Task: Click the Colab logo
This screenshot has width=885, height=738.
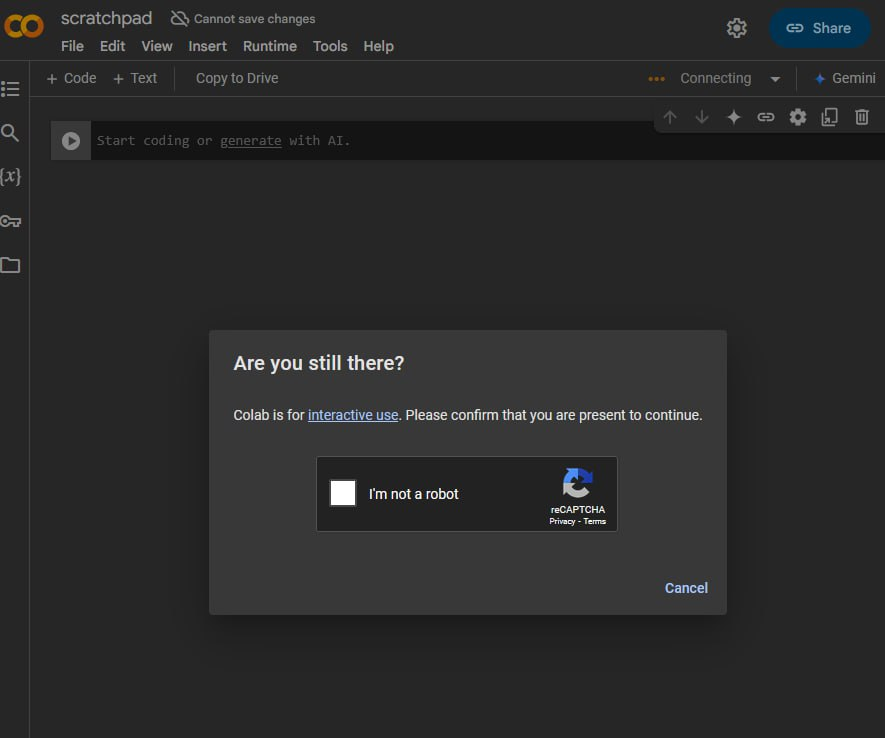Action: point(23,27)
